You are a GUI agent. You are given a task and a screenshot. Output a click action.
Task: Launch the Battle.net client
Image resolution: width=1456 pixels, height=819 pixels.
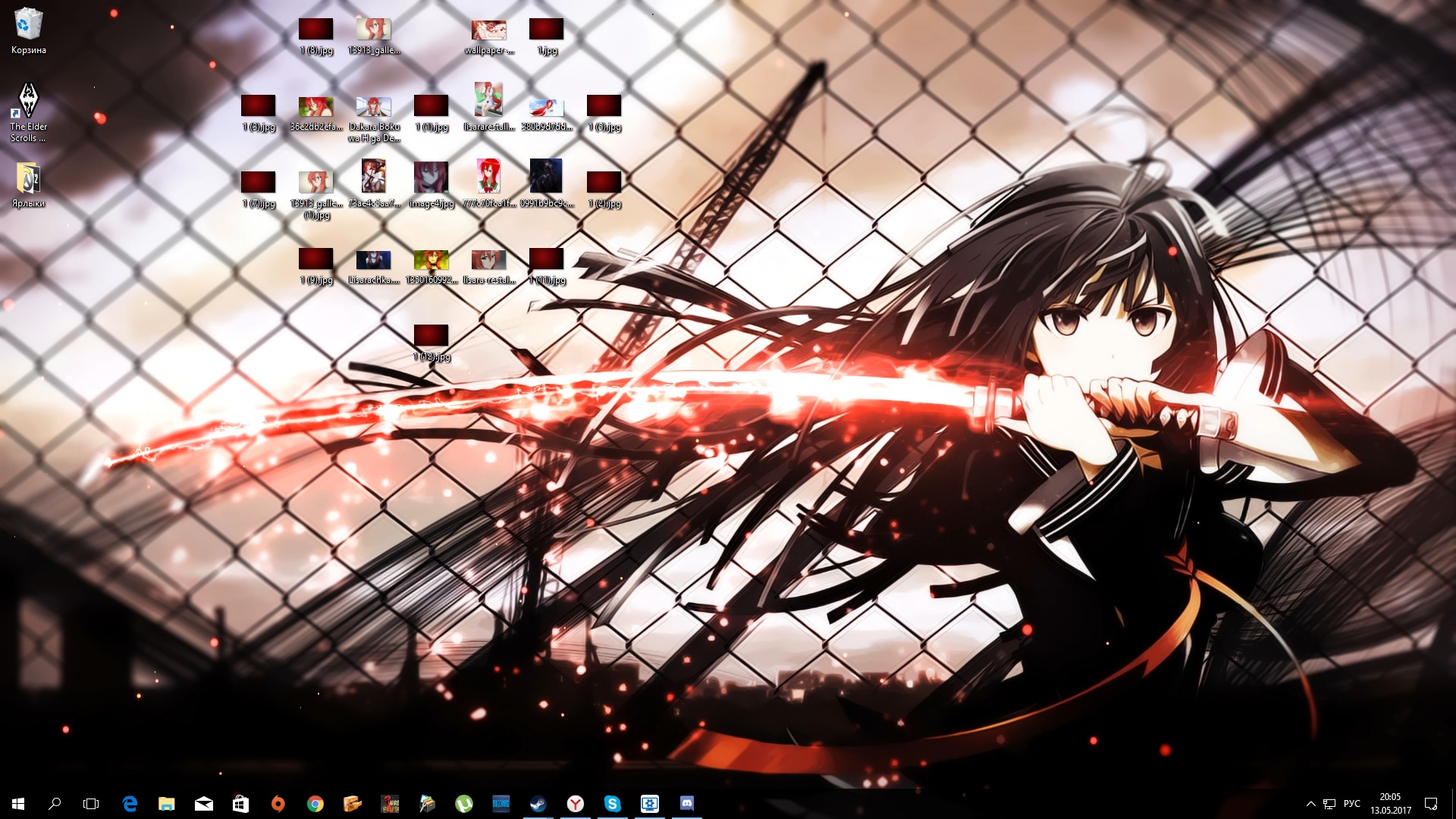tap(502, 804)
